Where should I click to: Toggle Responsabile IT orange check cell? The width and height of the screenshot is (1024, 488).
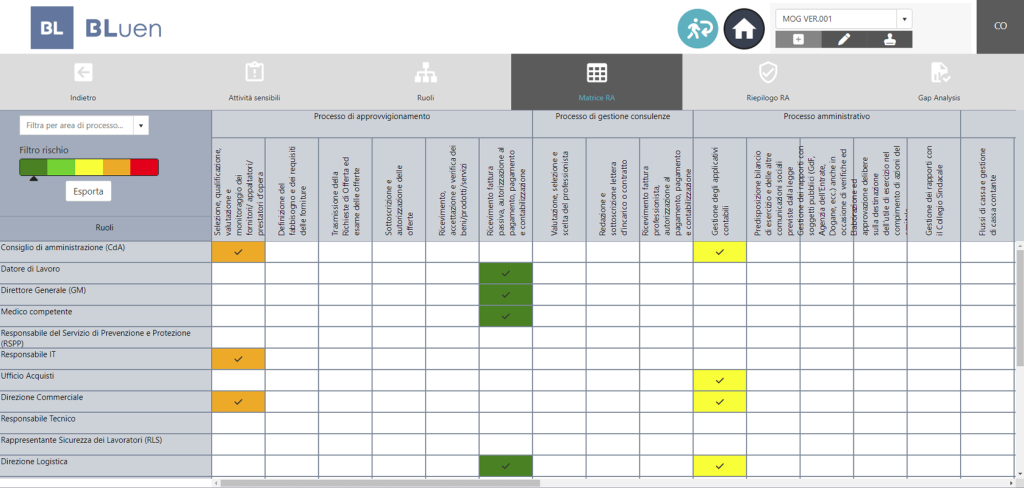[238, 359]
